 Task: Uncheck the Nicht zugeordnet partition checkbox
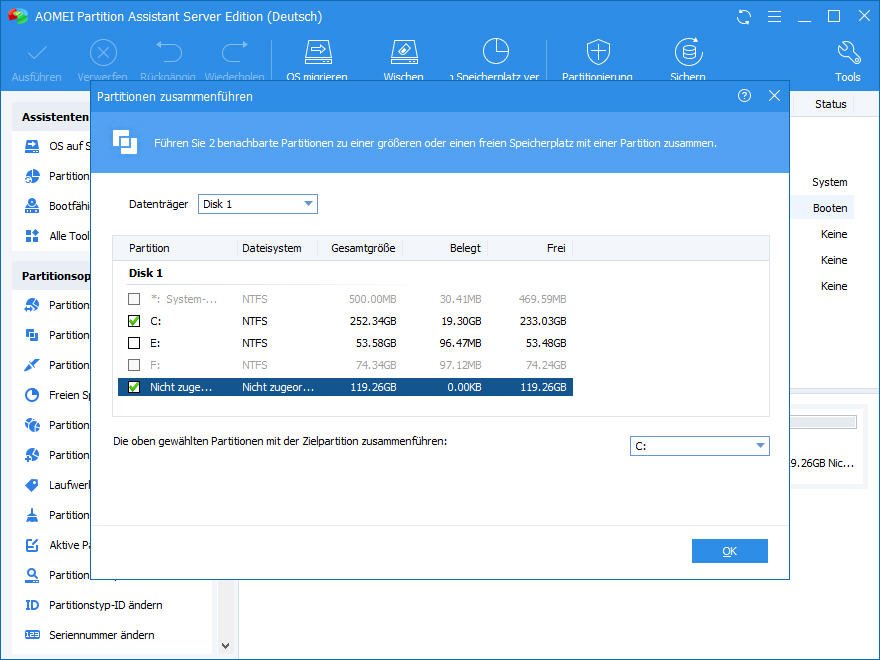pyautogui.click(x=134, y=387)
